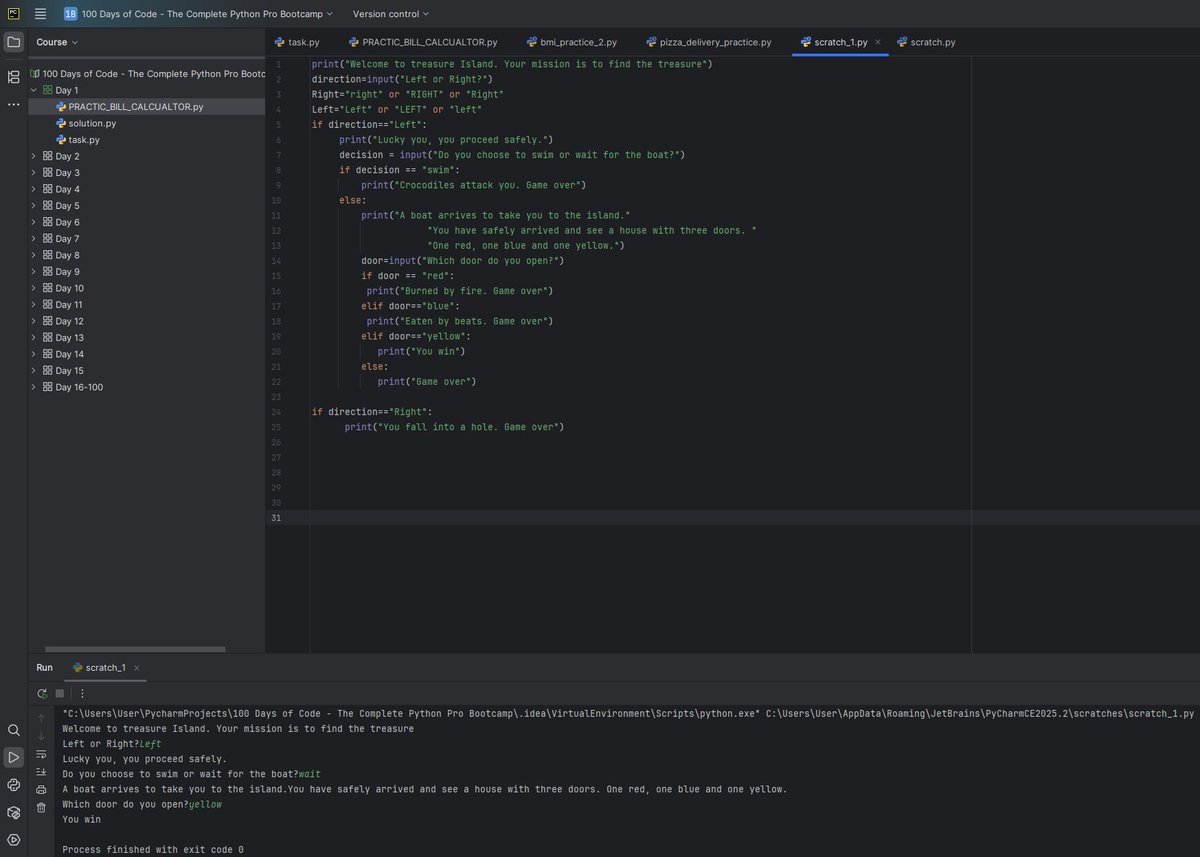The width and height of the screenshot is (1200, 857).
Task: Switch to the task.py tab
Action: coord(297,42)
